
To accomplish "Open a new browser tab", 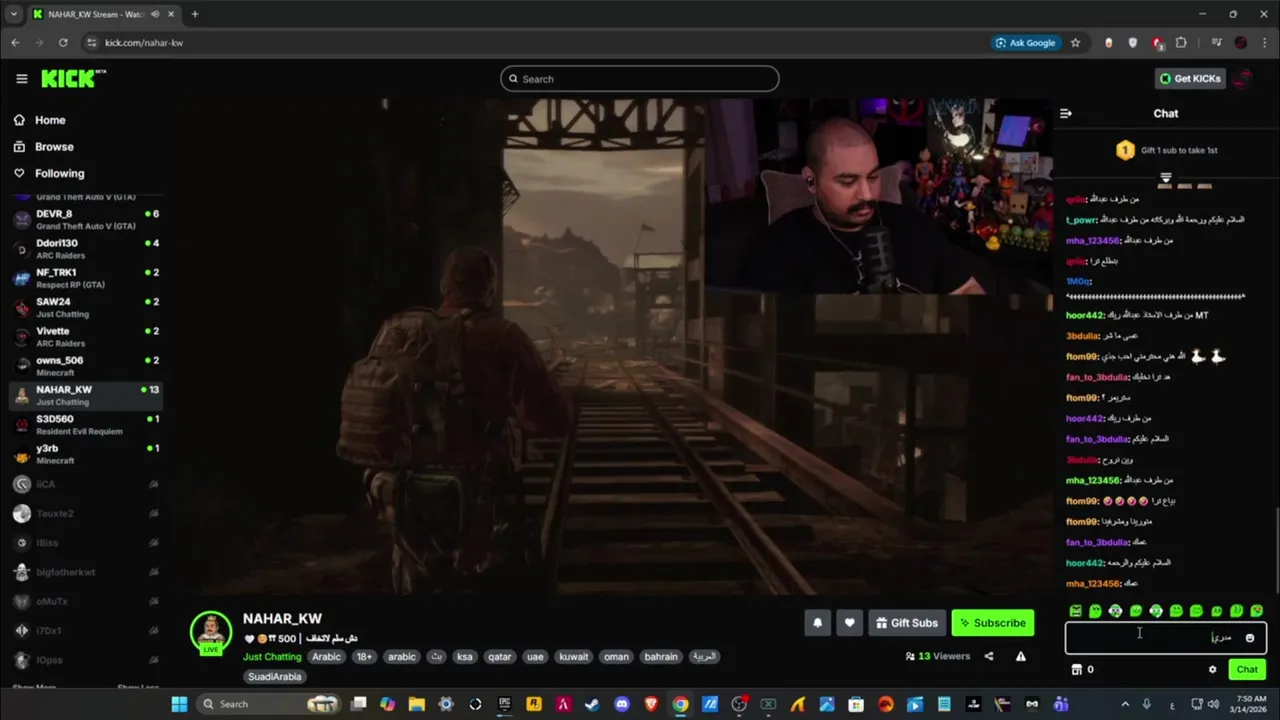I will [x=195, y=14].
